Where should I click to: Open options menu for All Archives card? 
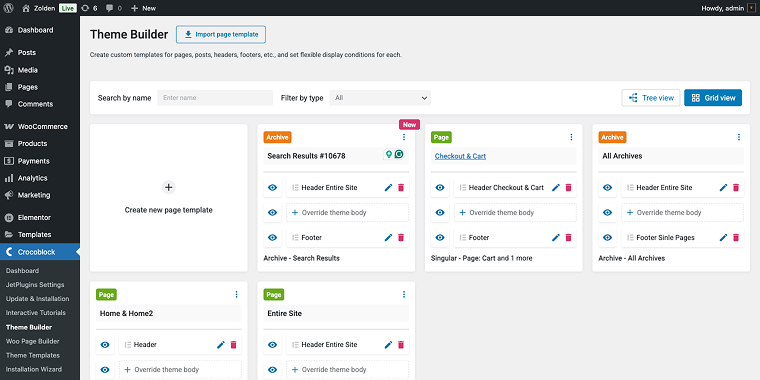pyautogui.click(x=739, y=137)
